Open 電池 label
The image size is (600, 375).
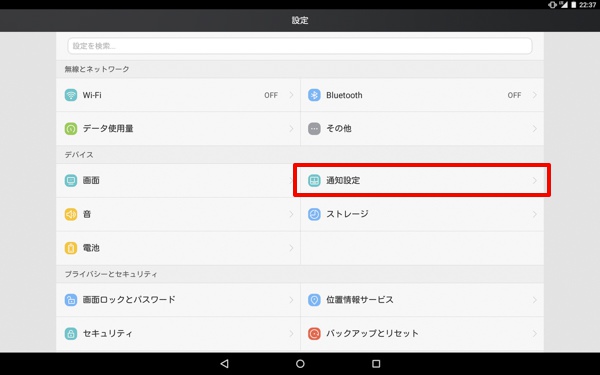[x=91, y=248]
